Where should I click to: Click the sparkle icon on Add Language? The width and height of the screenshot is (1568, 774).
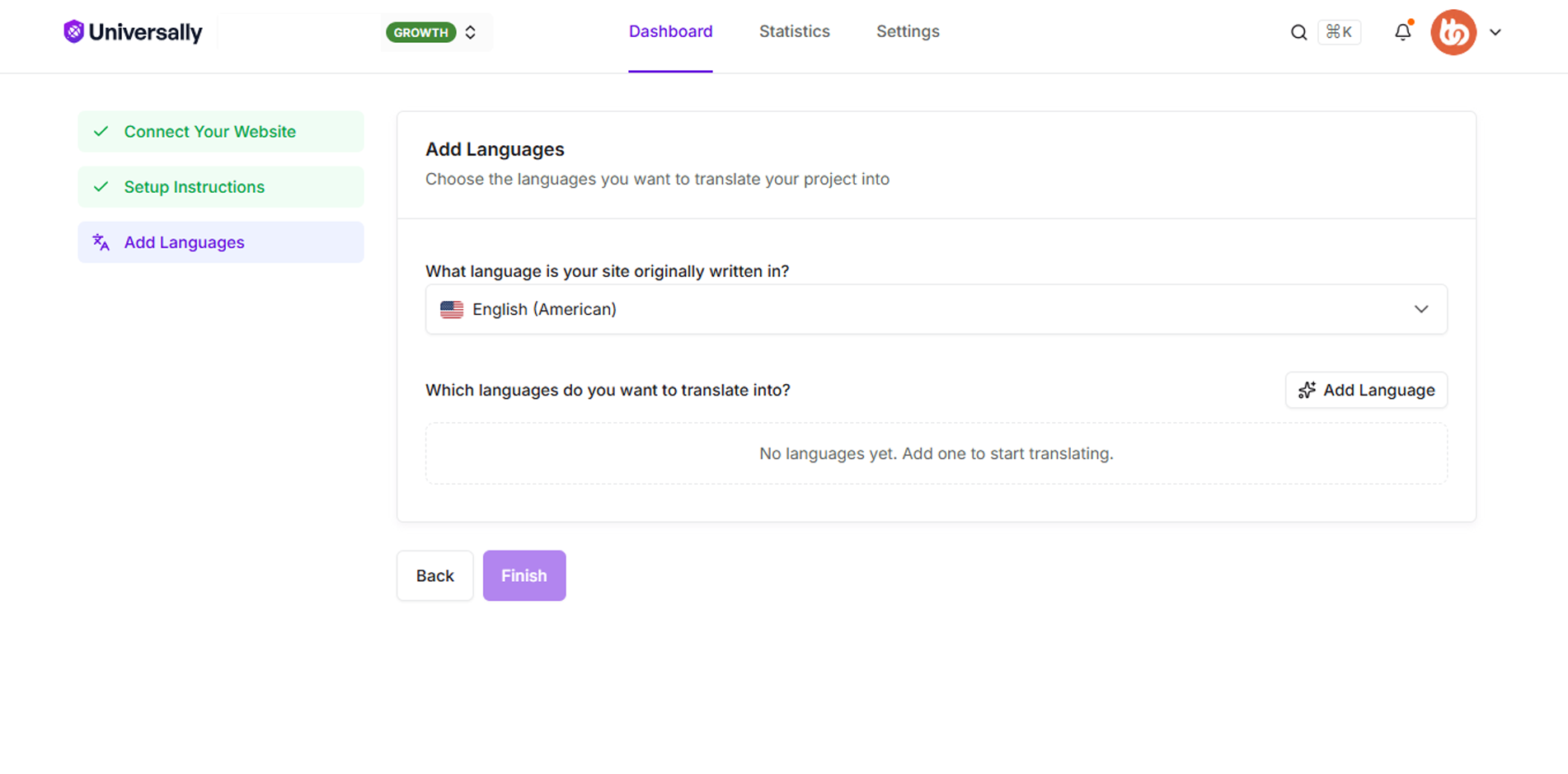[1307, 390]
